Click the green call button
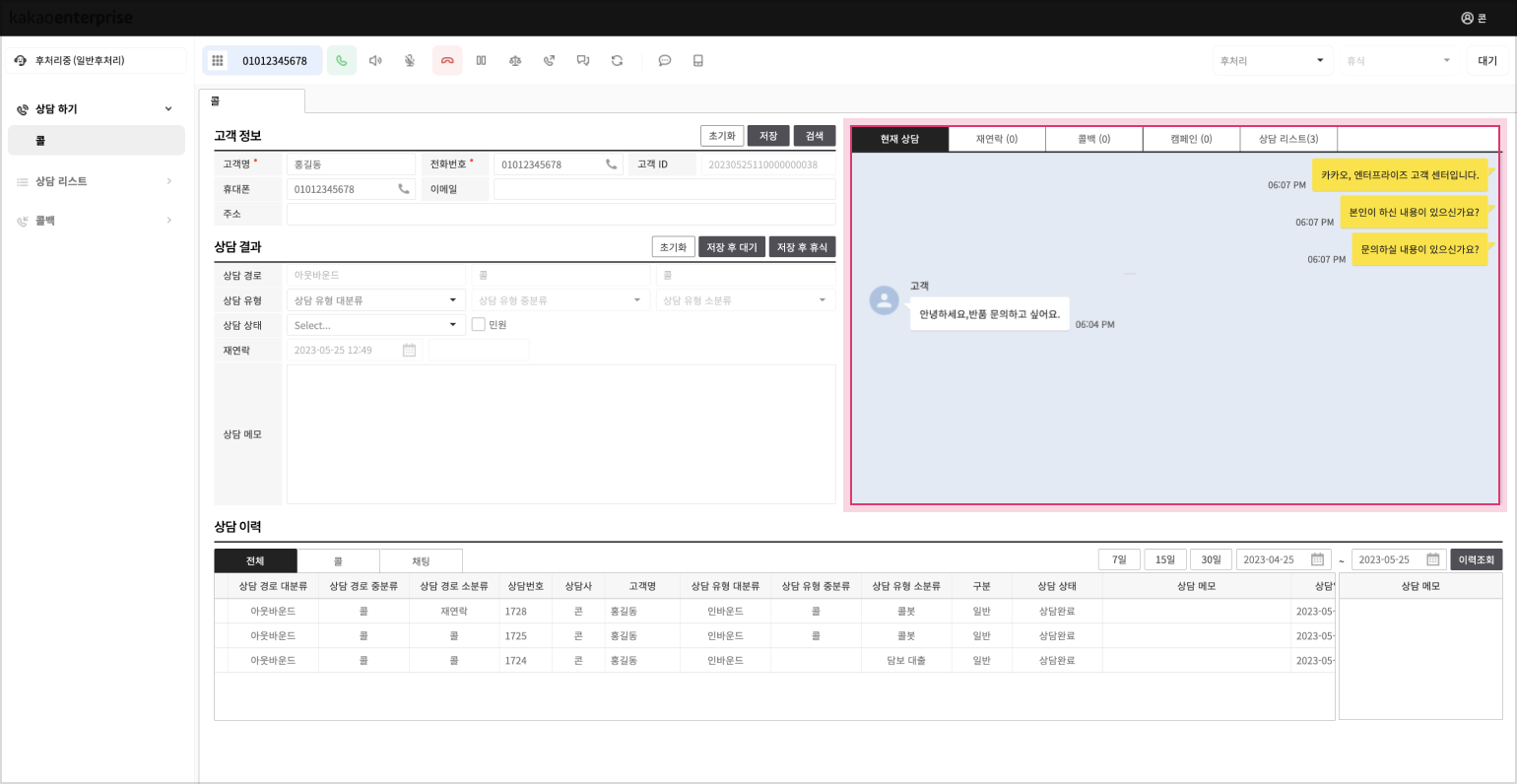Screen dimensions: 1517x784 pos(342,61)
